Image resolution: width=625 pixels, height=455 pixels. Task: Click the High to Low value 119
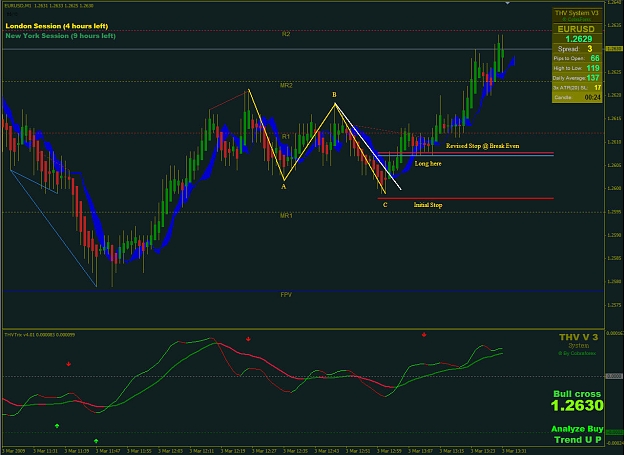tap(593, 68)
